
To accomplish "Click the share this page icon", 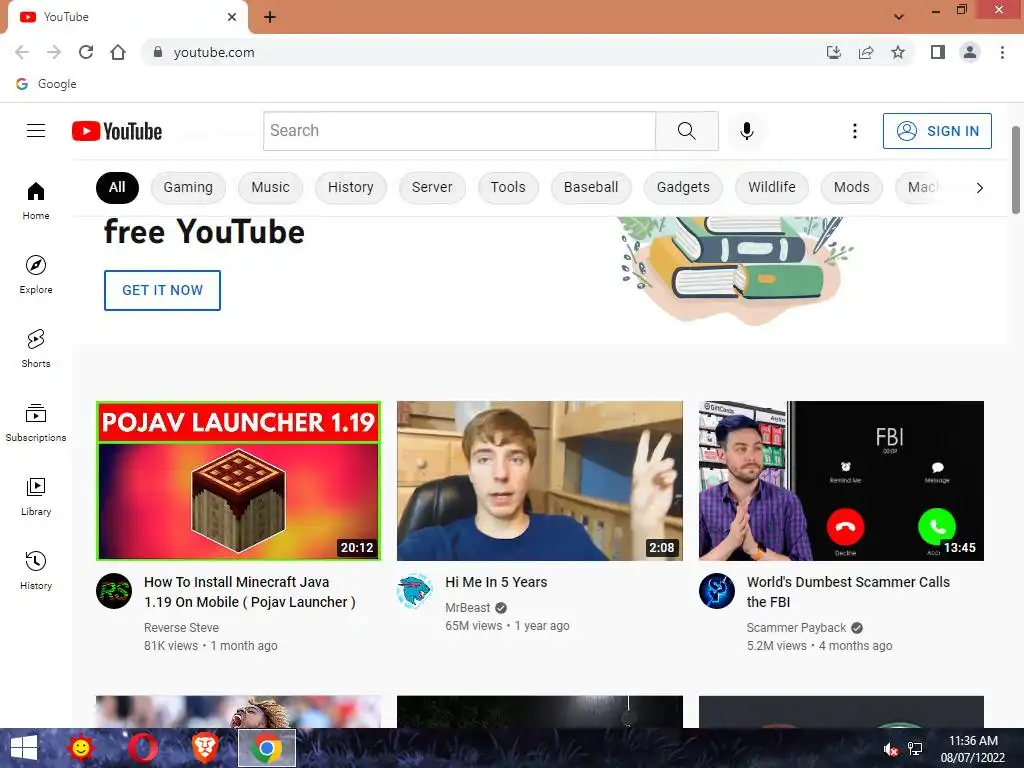I will (x=866, y=52).
